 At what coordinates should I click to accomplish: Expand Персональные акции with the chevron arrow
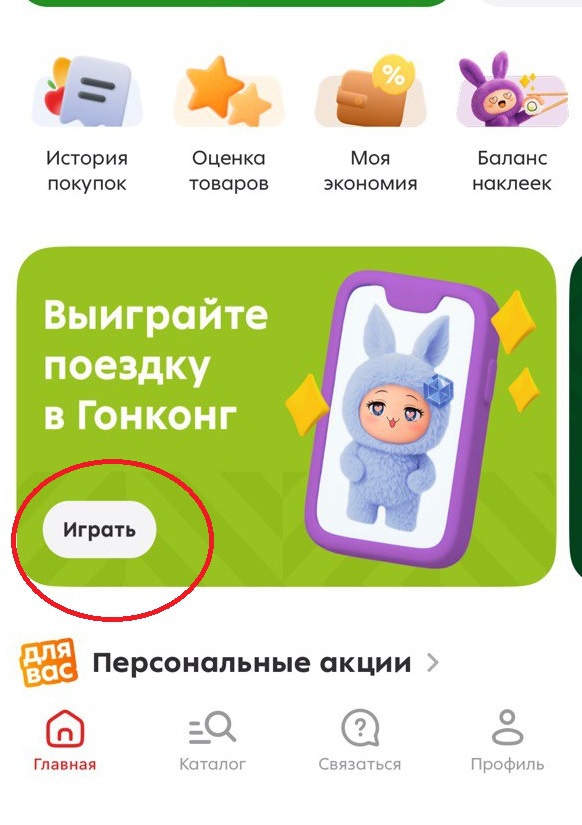[x=433, y=663]
